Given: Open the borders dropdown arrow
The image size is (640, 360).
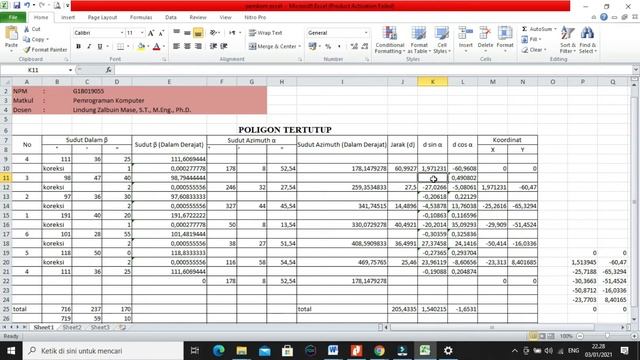Looking at the screenshot, I should 128,47.
